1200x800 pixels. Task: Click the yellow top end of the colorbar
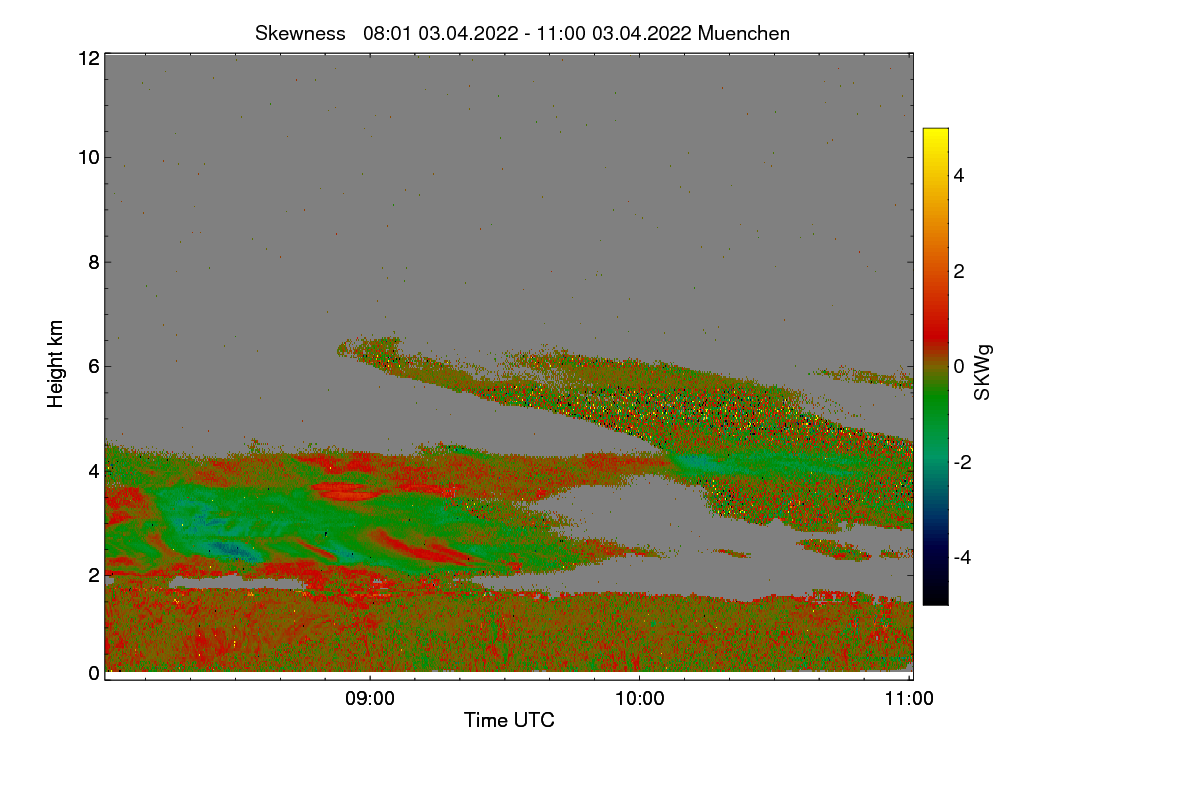click(935, 134)
